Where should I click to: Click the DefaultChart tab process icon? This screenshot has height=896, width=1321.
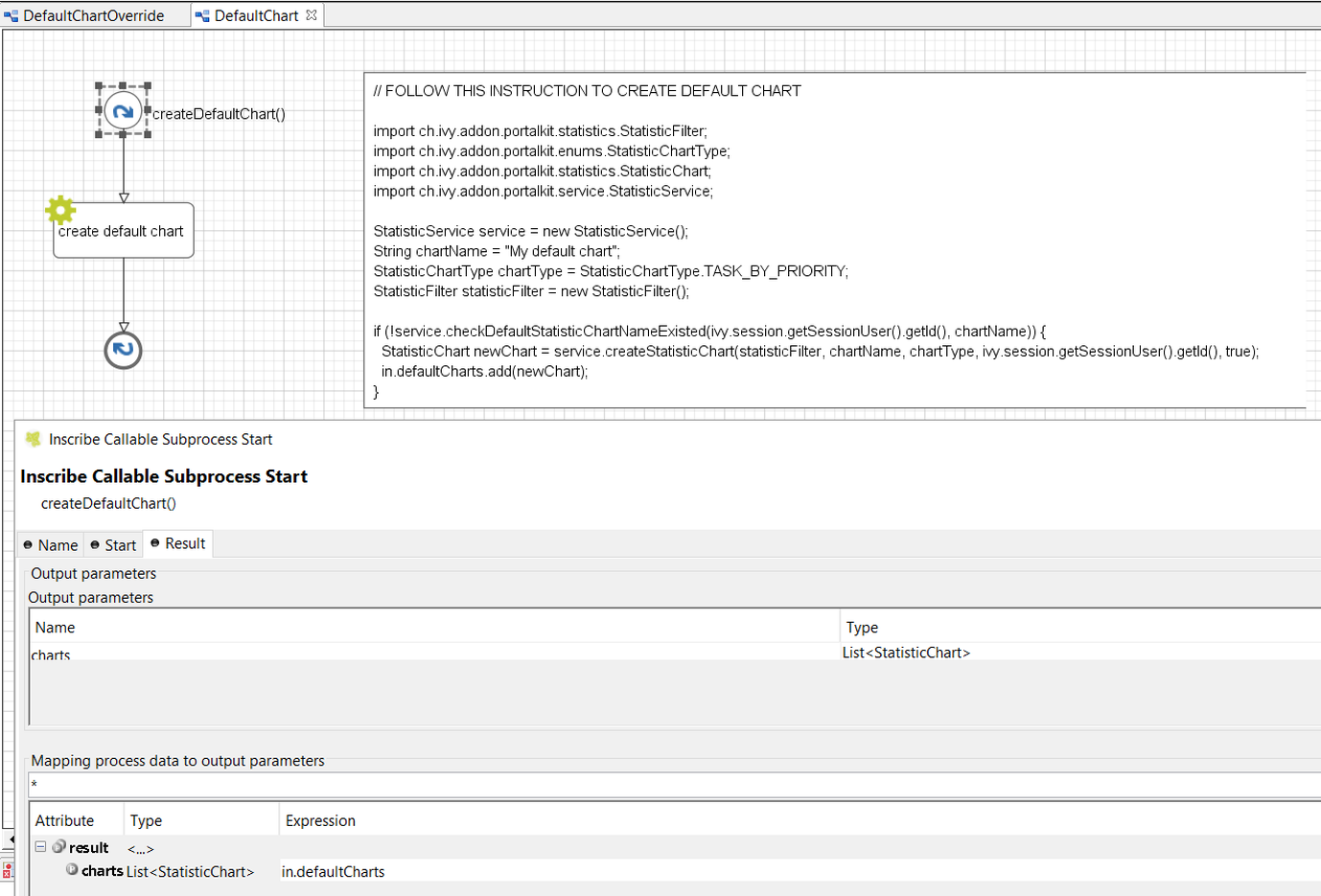click(202, 16)
